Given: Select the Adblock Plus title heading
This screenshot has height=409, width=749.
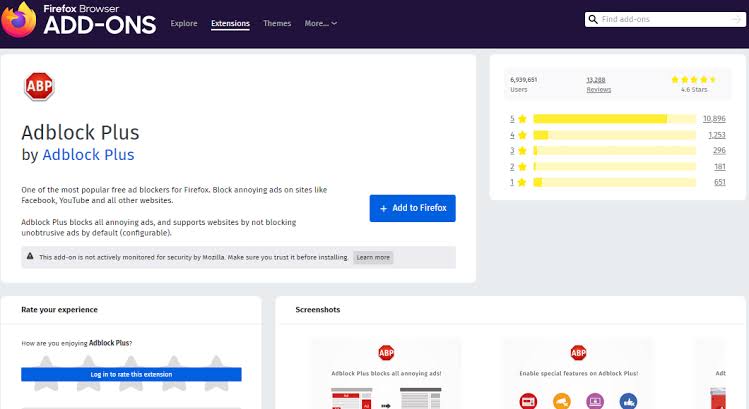Looking at the screenshot, I should [x=80, y=133].
